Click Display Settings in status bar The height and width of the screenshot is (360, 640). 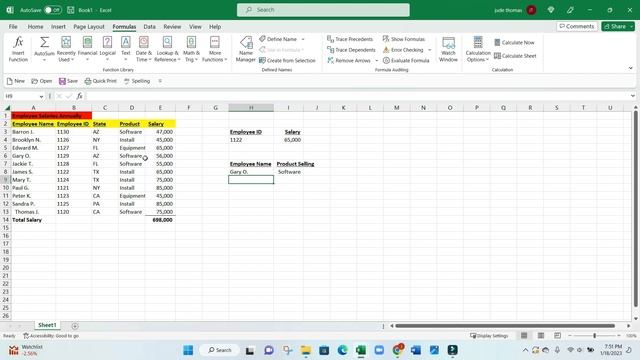(489, 336)
